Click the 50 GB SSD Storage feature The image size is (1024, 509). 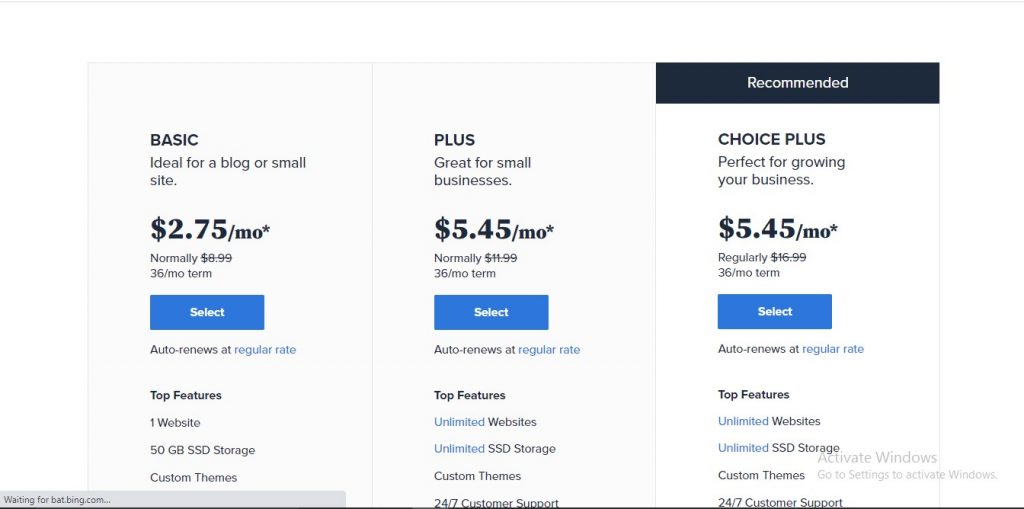point(202,450)
